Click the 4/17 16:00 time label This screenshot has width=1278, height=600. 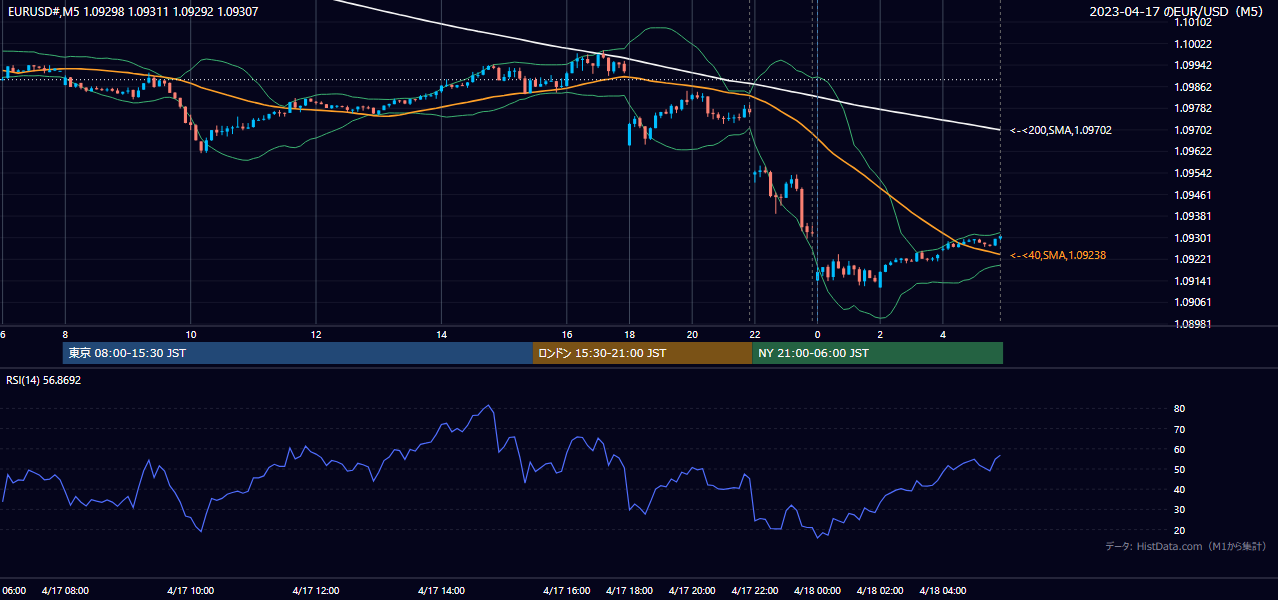(x=567, y=591)
